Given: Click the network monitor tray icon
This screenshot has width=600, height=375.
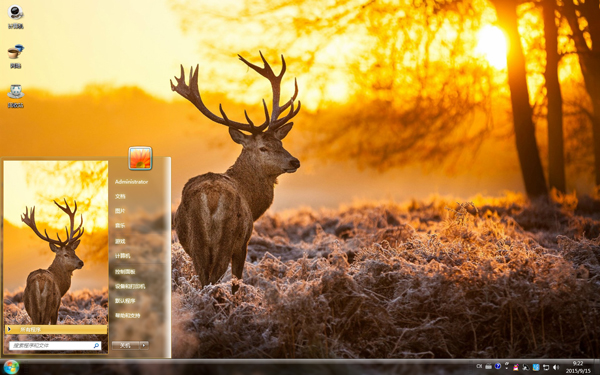Looking at the screenshot, I should coord(546,367).
